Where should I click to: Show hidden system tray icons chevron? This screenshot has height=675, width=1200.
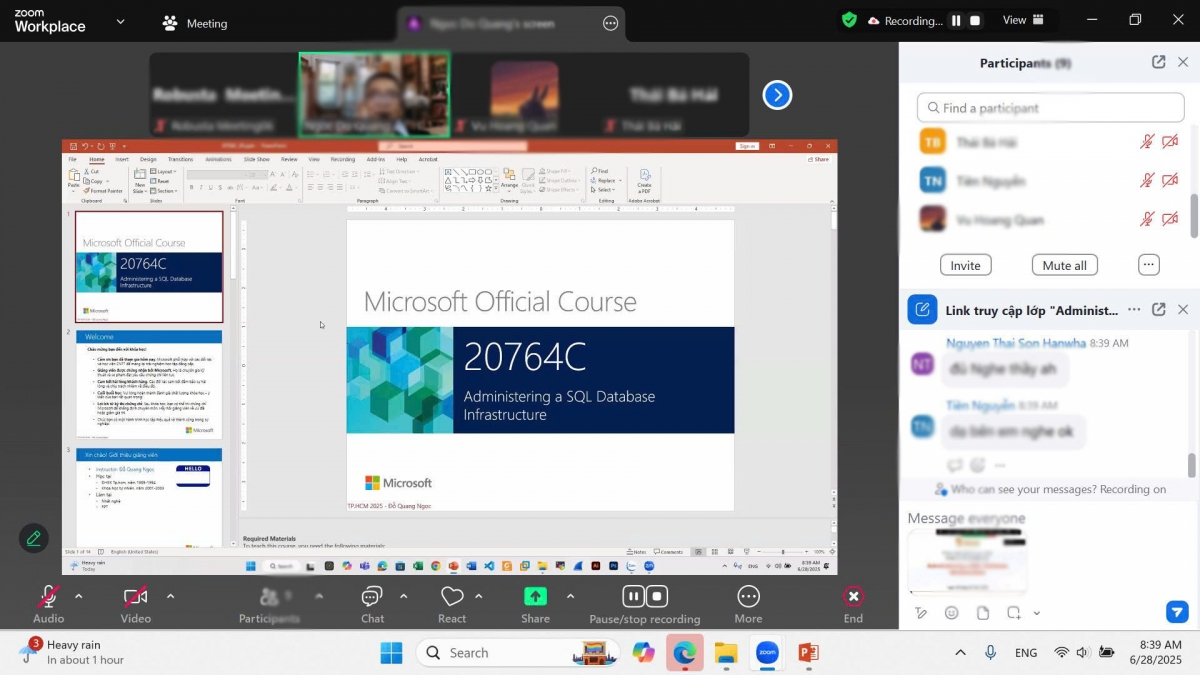pyautogui.click(x=960, y=653)
